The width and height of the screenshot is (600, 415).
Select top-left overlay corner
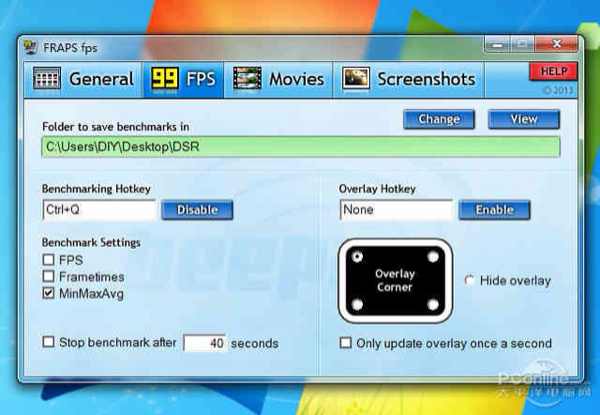357,257
